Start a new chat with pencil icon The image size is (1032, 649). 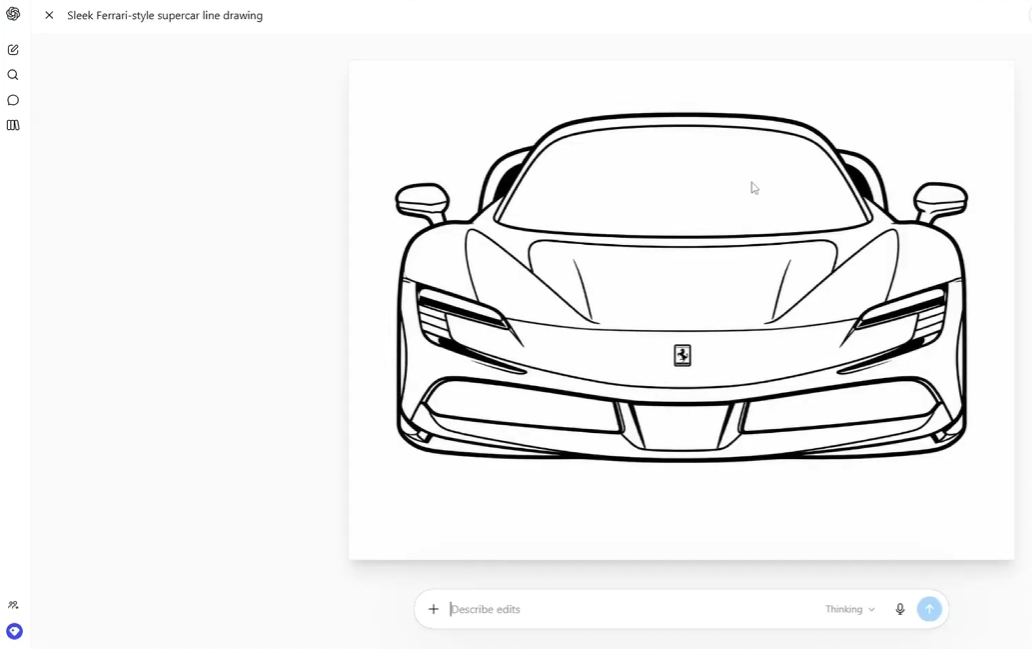point(13,50)
